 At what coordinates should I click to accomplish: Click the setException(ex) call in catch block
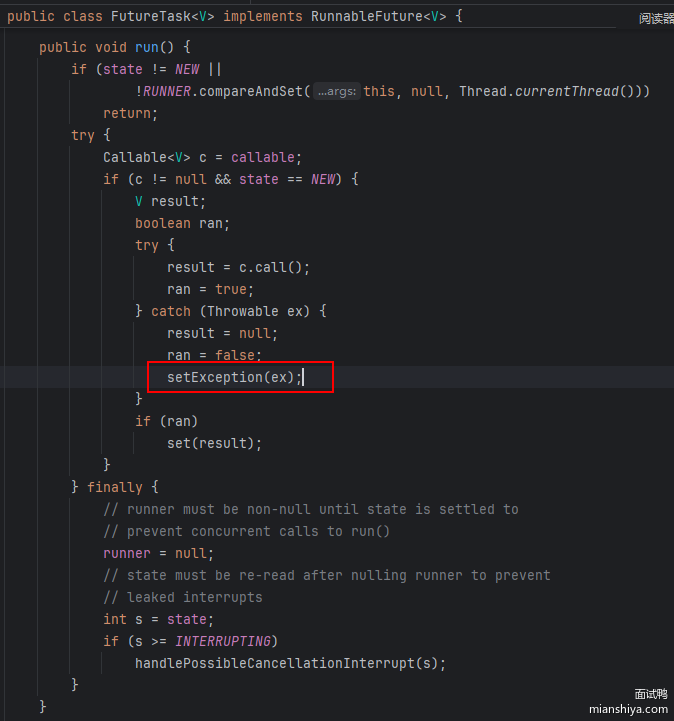tap(232, 377)
